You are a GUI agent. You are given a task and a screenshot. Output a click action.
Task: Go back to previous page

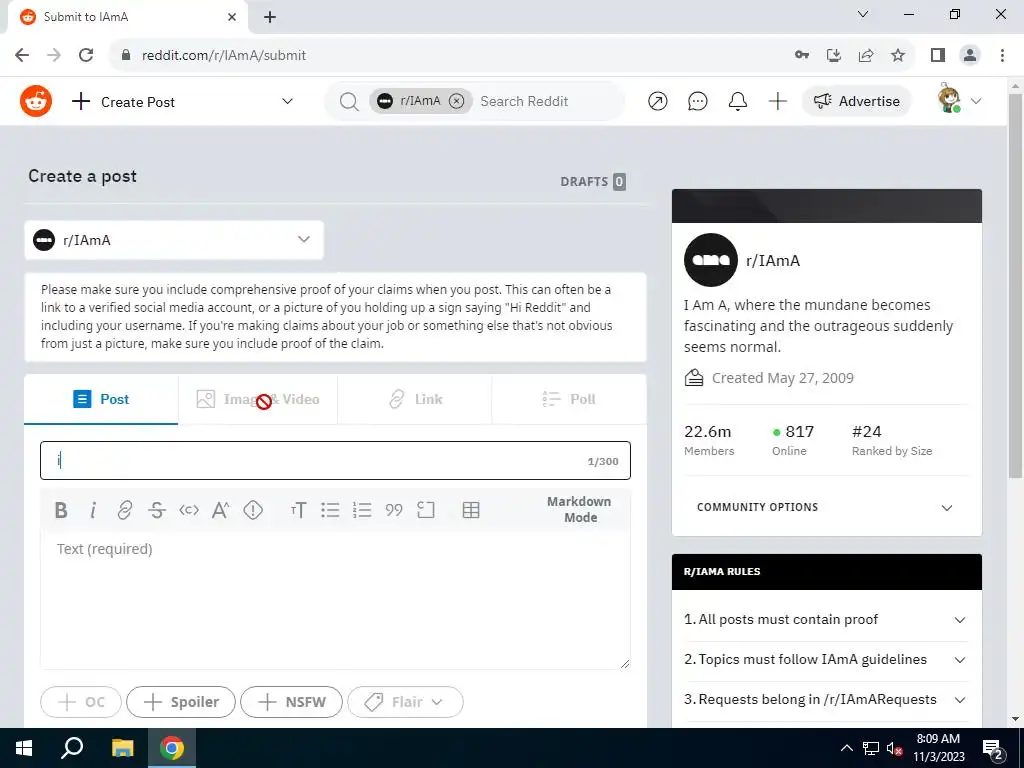point(22,56)
